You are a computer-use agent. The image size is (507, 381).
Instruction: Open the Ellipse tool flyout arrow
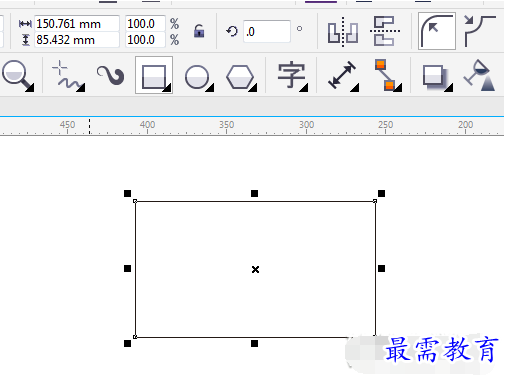coord(210,88)
